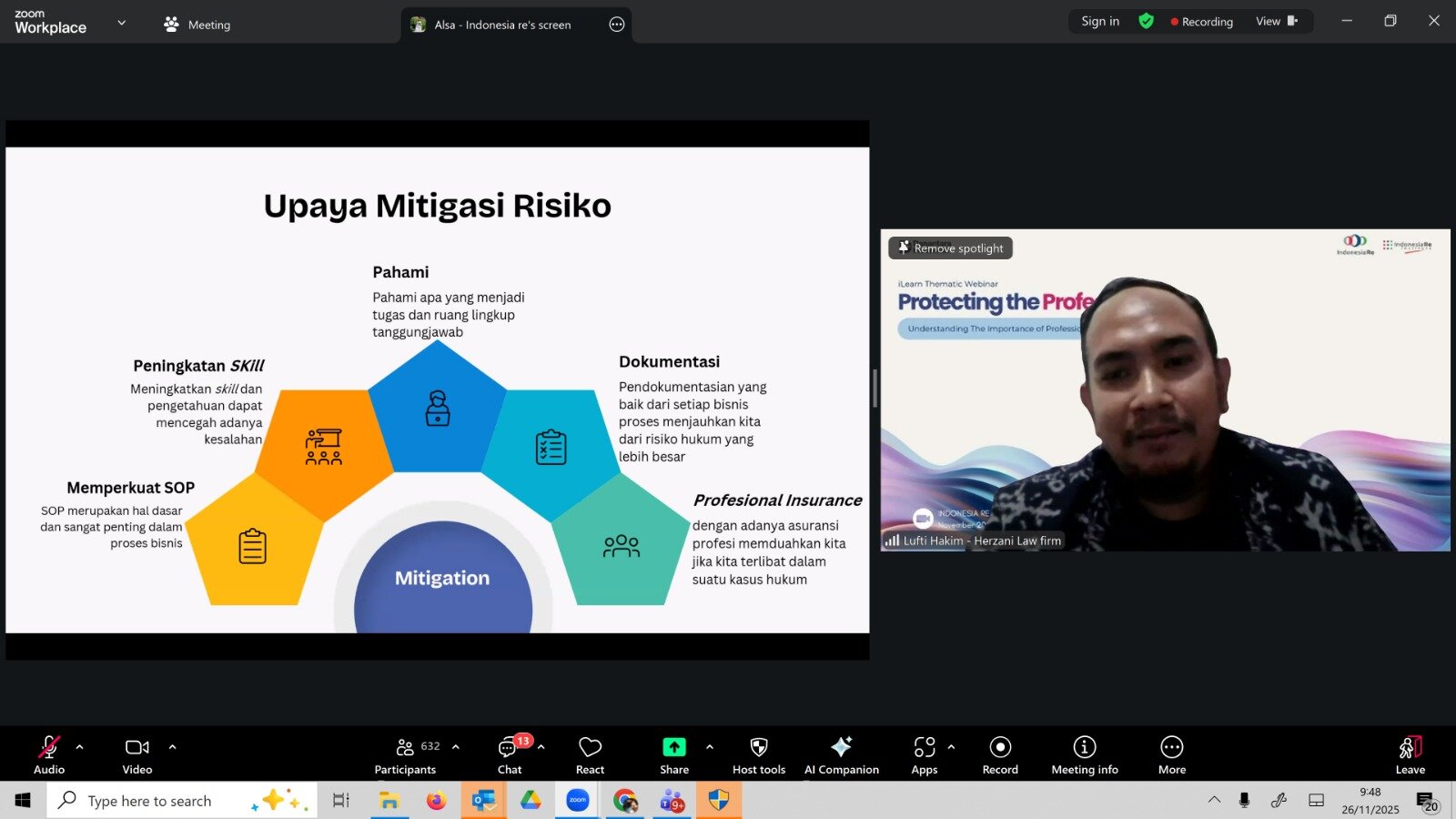Image resolution: width=1456 pixels, height=819 pixels.
Task: Select Alsa - Indonesia re's screen tab
Action: click(x=502, y=25)
